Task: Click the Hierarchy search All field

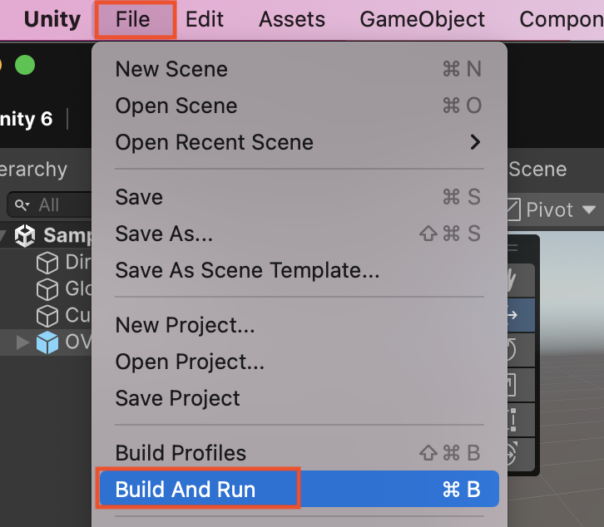Action: 50,205
